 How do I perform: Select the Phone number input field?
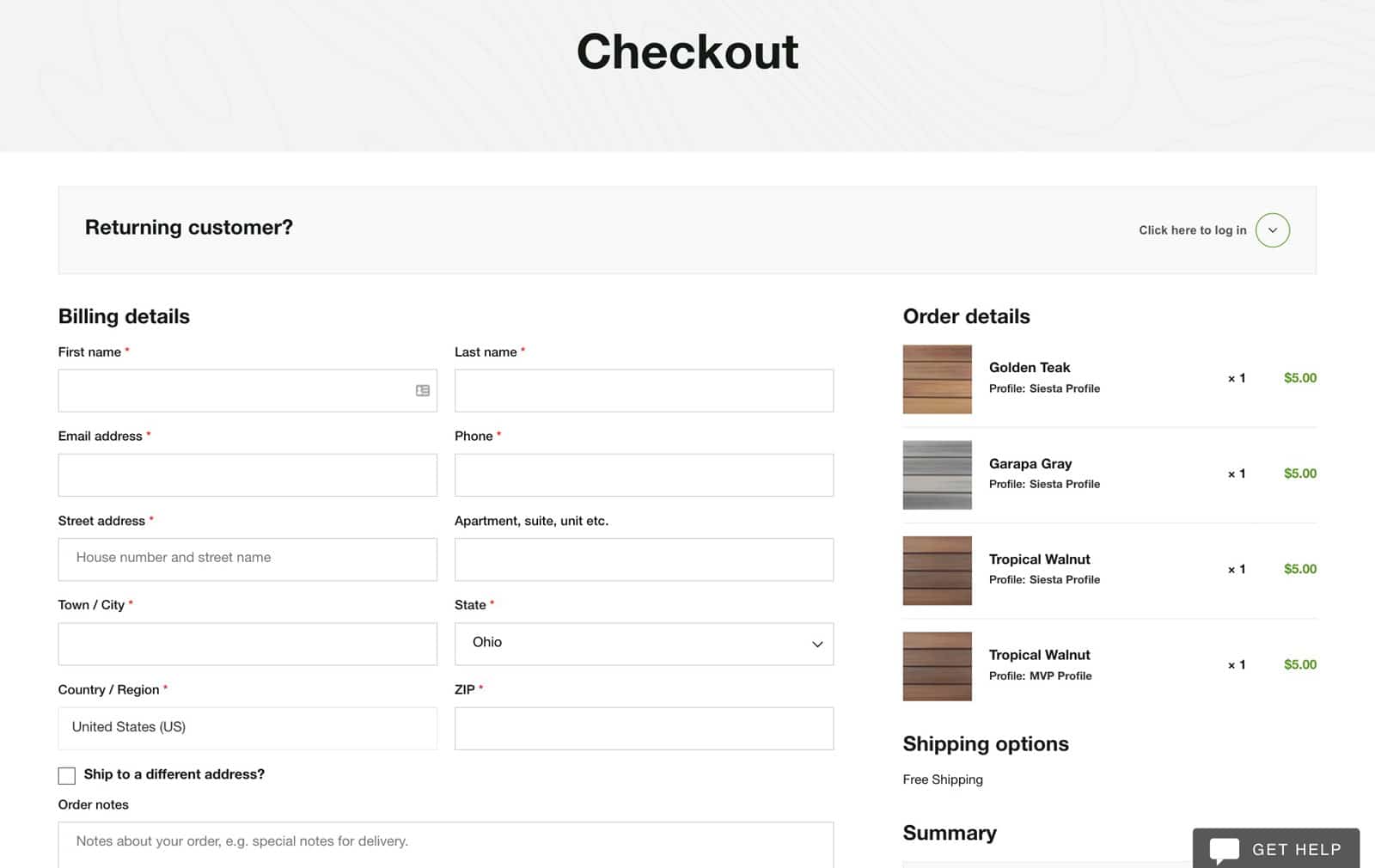click(644, 475)
